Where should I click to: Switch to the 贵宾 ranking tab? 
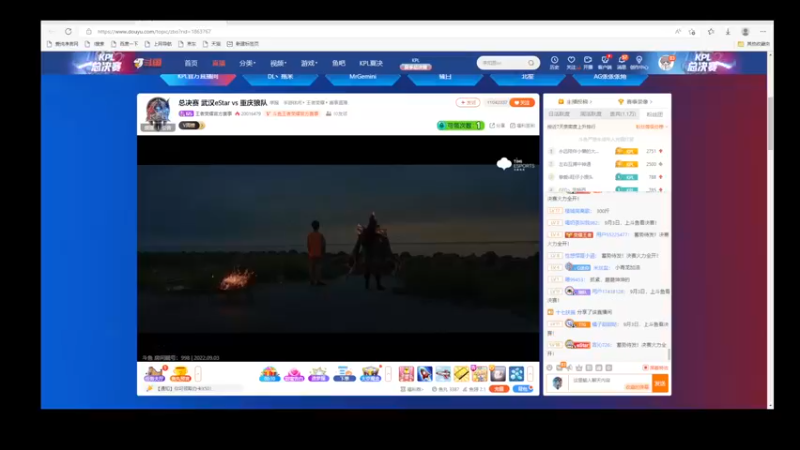point(623,114)
